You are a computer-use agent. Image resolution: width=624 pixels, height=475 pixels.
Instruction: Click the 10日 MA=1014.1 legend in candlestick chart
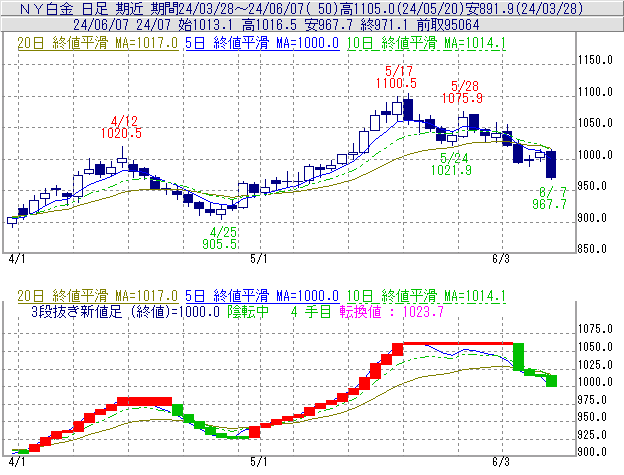[x=426, y=43]
